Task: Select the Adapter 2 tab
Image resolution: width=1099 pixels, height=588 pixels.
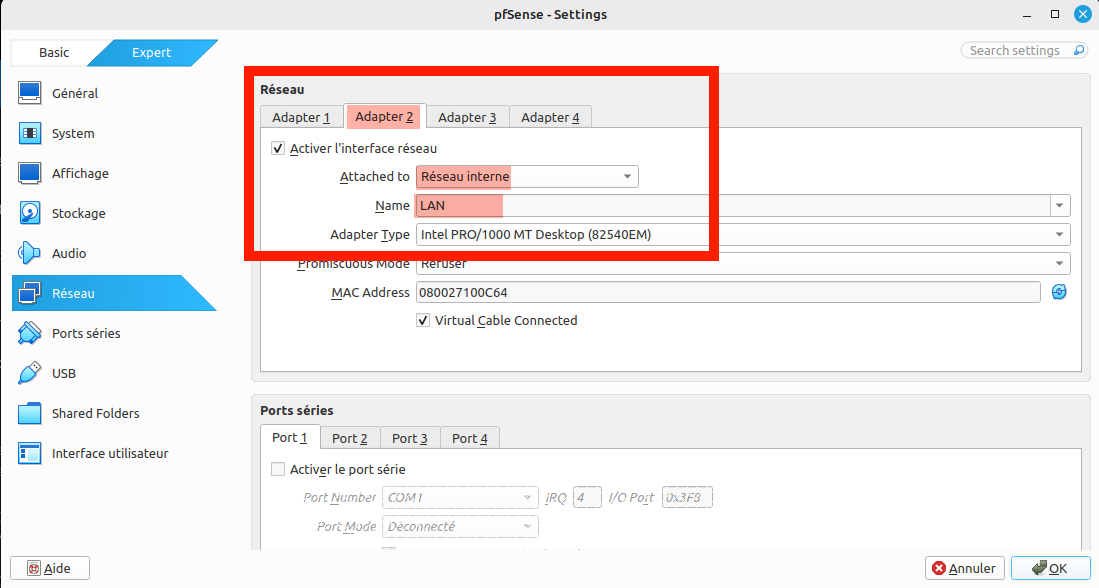Action: [x=384, y=116]
